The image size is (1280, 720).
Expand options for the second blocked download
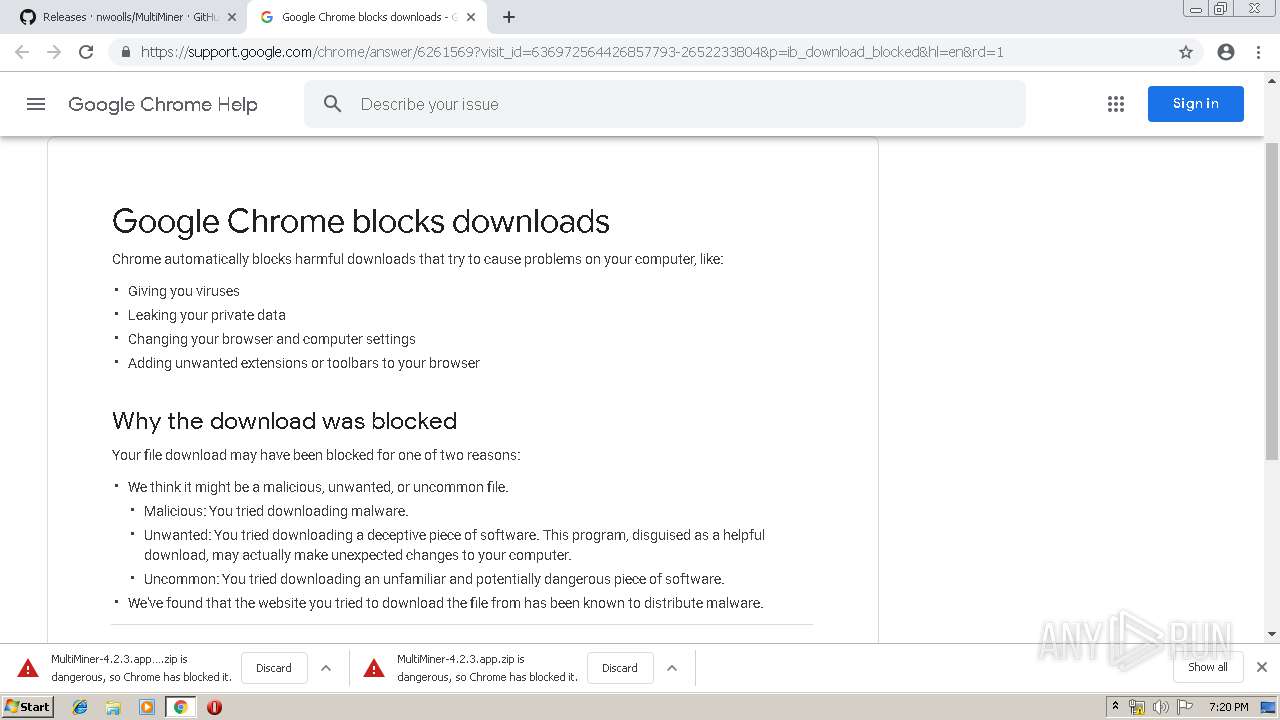click(x=672, y=668)
